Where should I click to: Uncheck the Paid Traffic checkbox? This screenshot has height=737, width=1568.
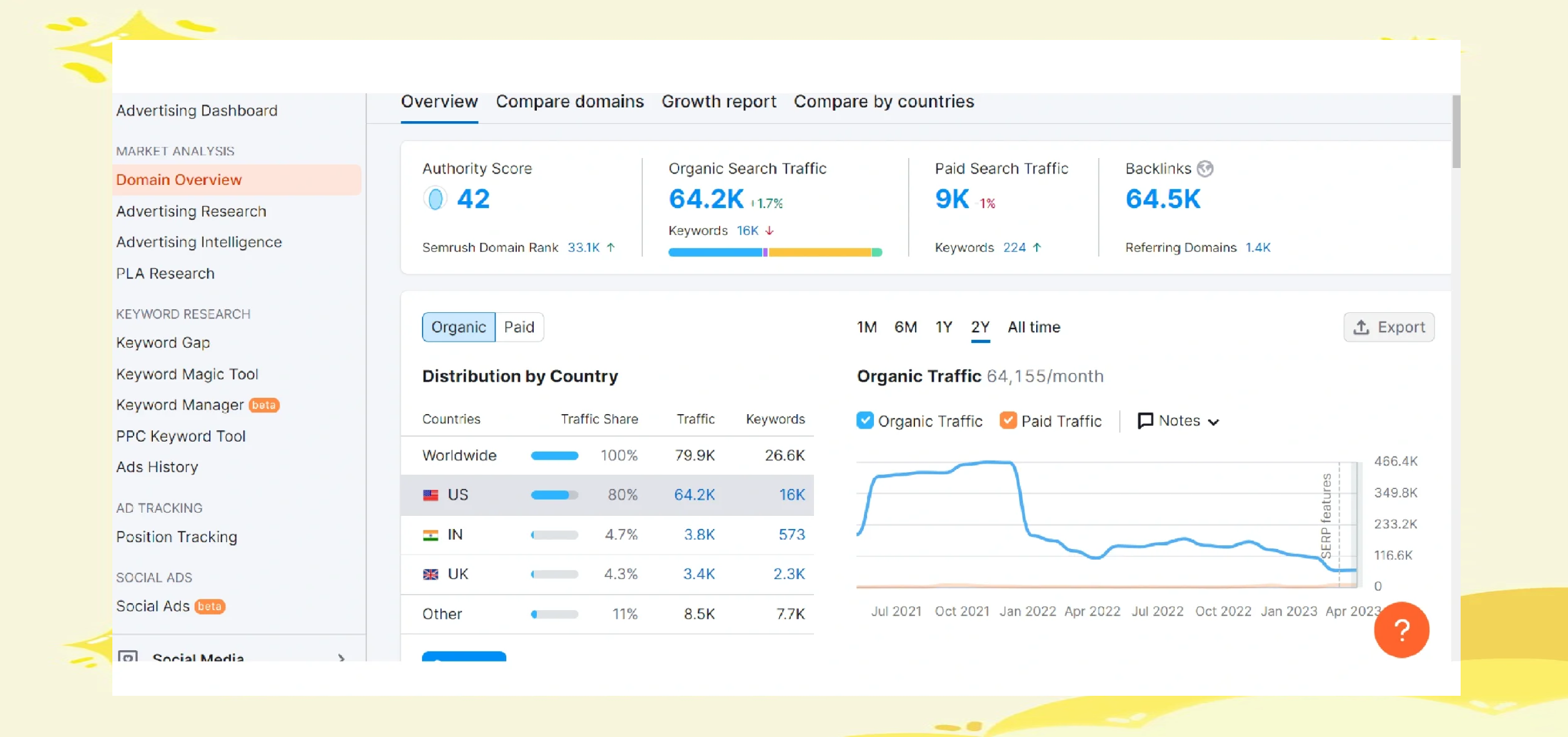(x=1008, y=420)
